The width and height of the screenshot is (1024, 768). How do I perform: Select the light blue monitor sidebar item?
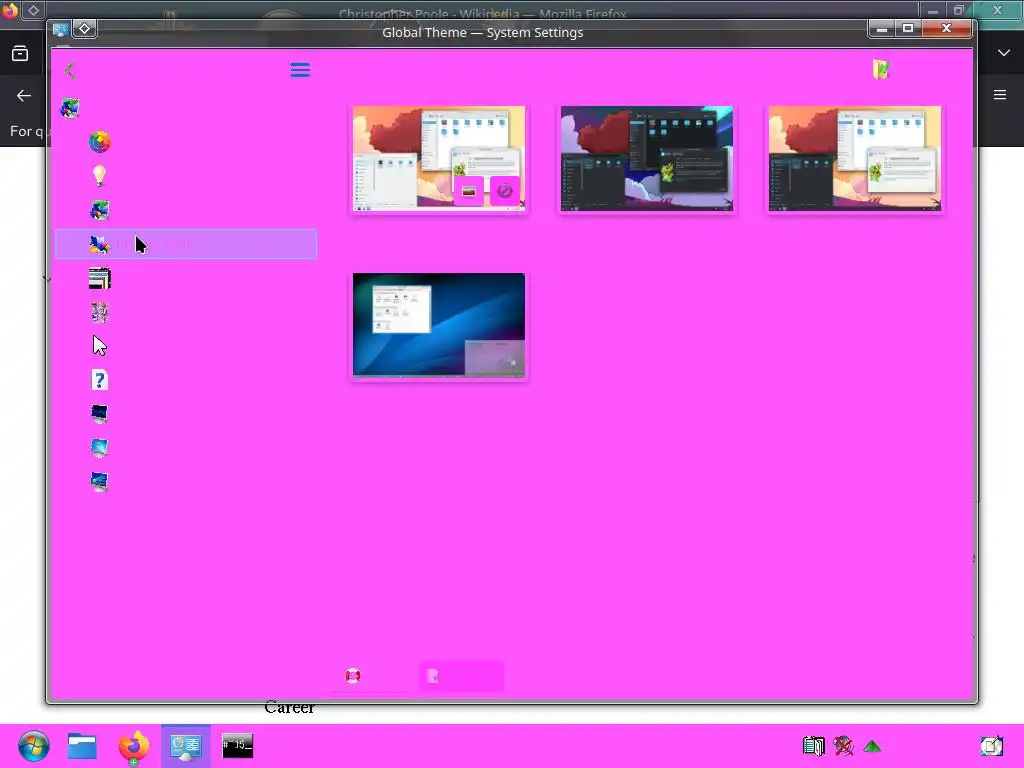click(x=99, y=448)
